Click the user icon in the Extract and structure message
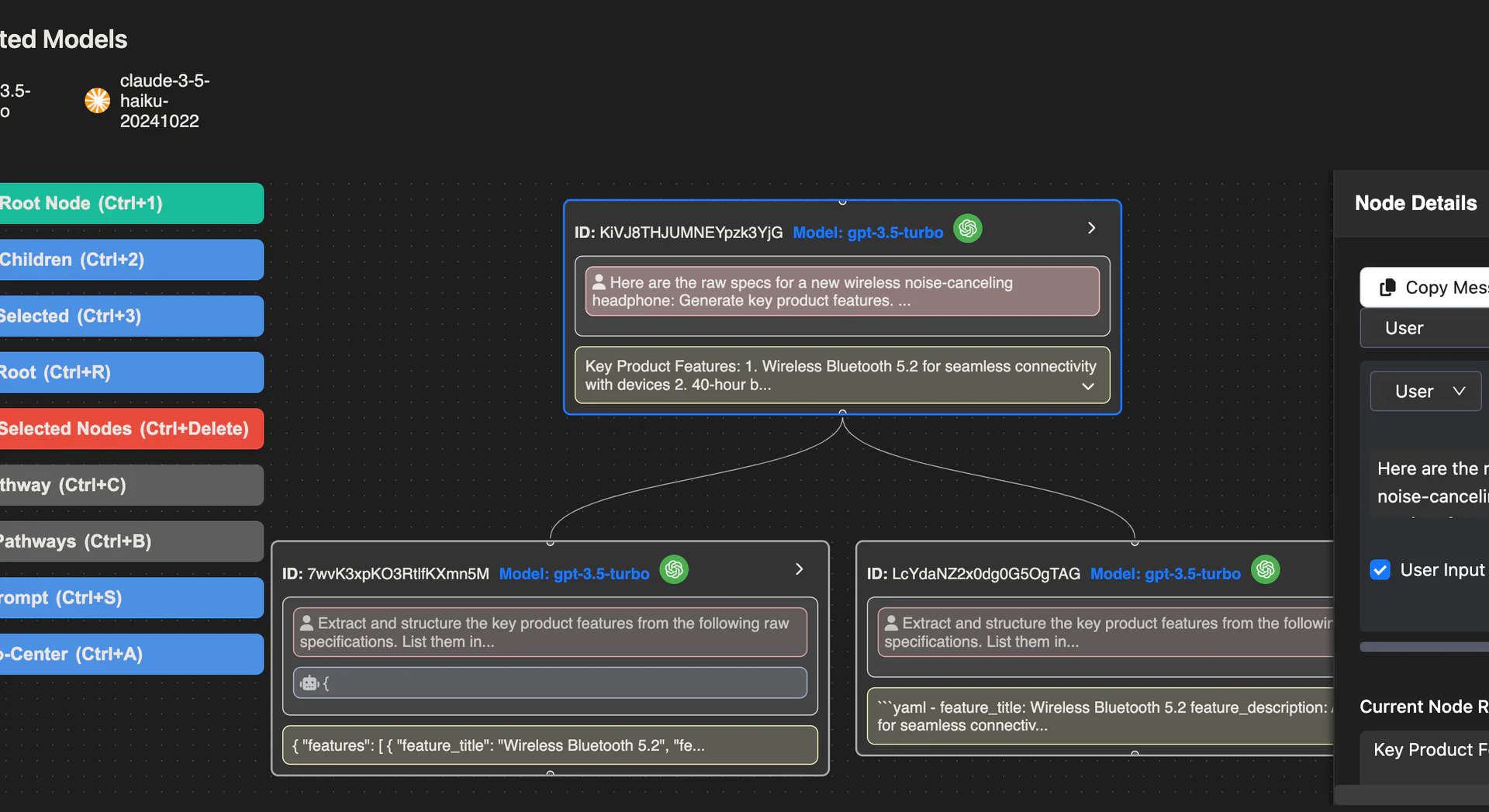This screenshot has width=1489, height=812. [306, 621]
